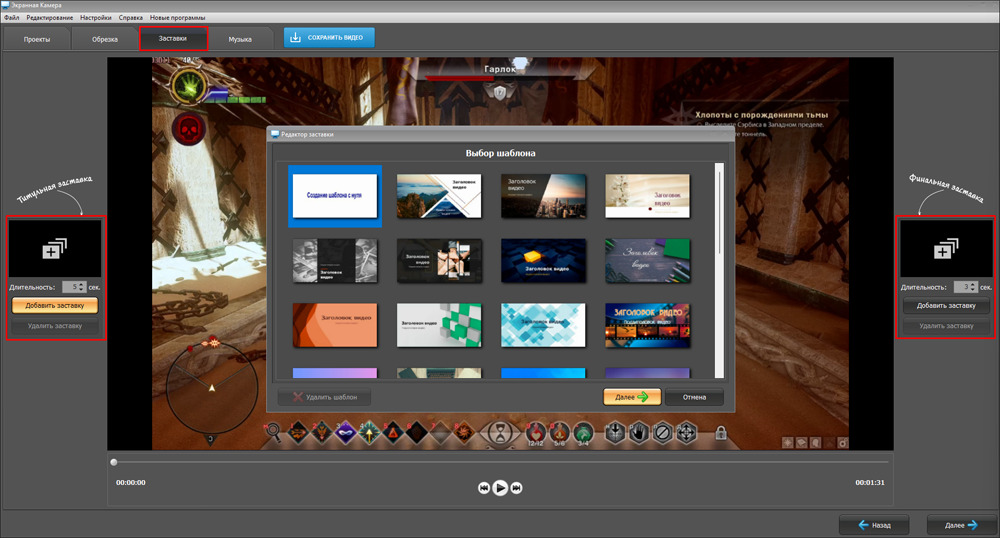Switch to the Музыка tab
The height and width of the screenshot is (538, 1000).
(x=240, y=39)
